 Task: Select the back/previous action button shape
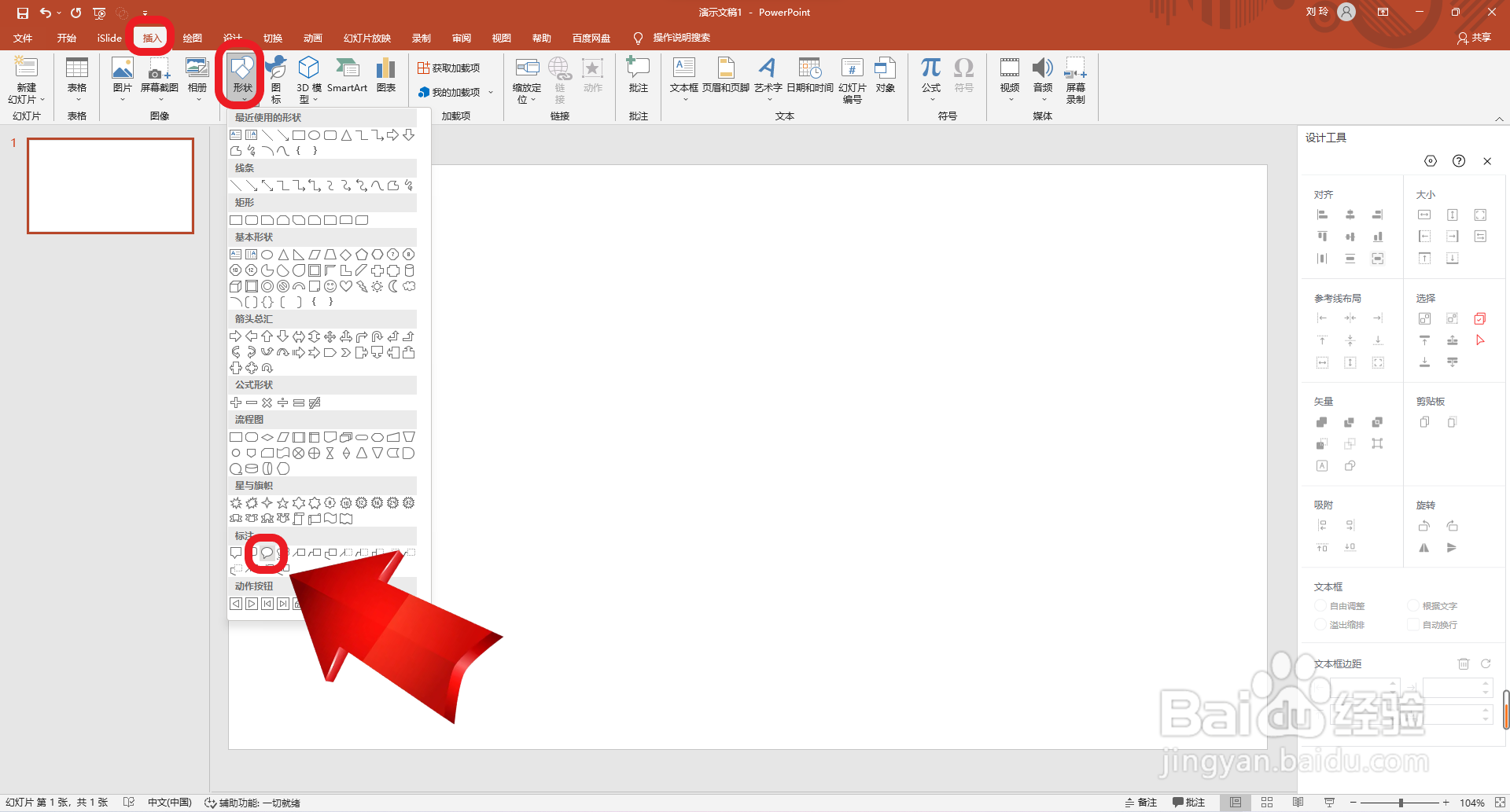pos(236,604)
